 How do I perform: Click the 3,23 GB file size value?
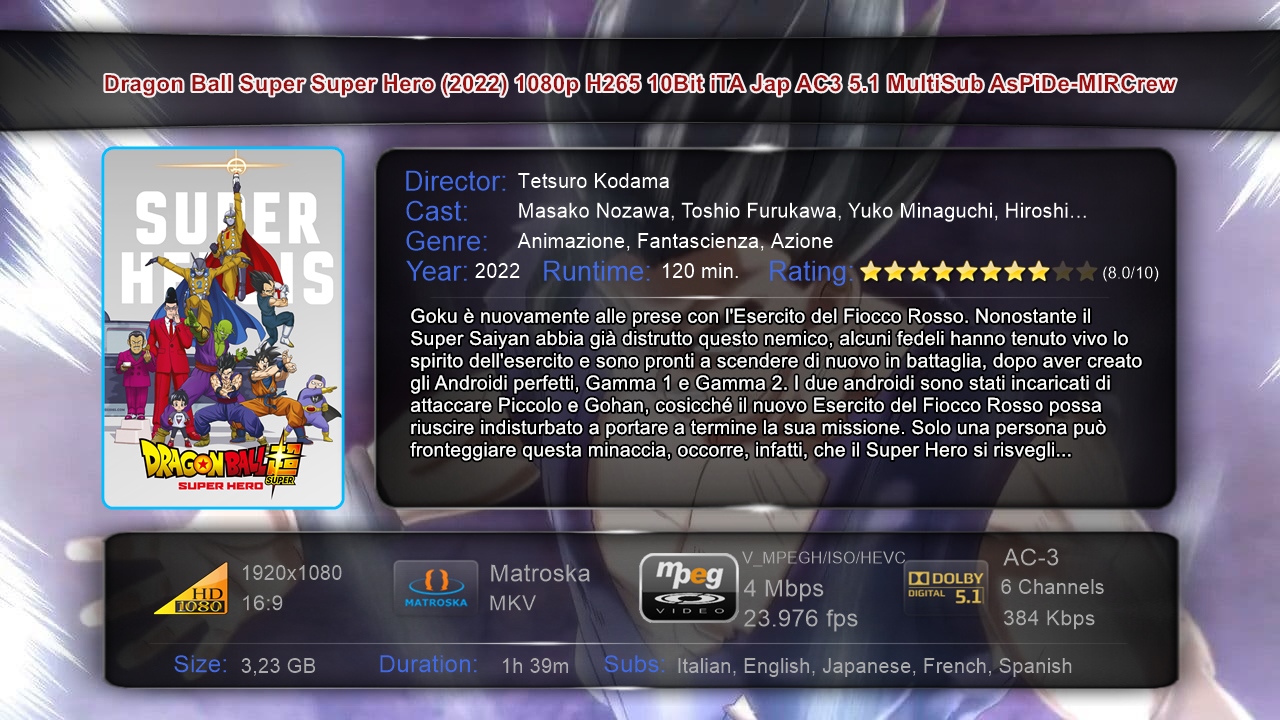(279, 666)
